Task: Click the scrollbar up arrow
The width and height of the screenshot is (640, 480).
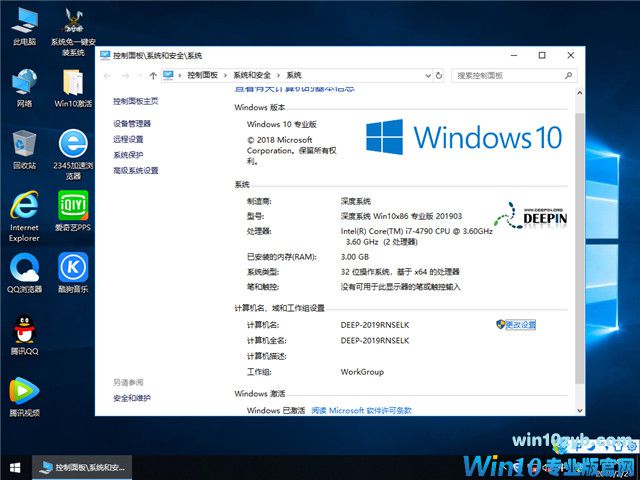Action: tap(580, 93)
